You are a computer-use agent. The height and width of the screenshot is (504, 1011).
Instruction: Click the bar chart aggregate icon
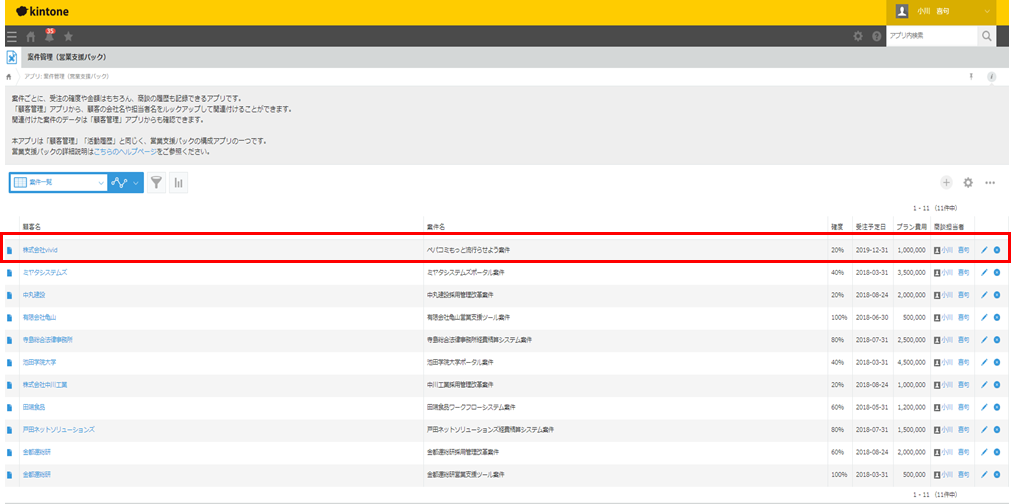[x=179, y=183]
